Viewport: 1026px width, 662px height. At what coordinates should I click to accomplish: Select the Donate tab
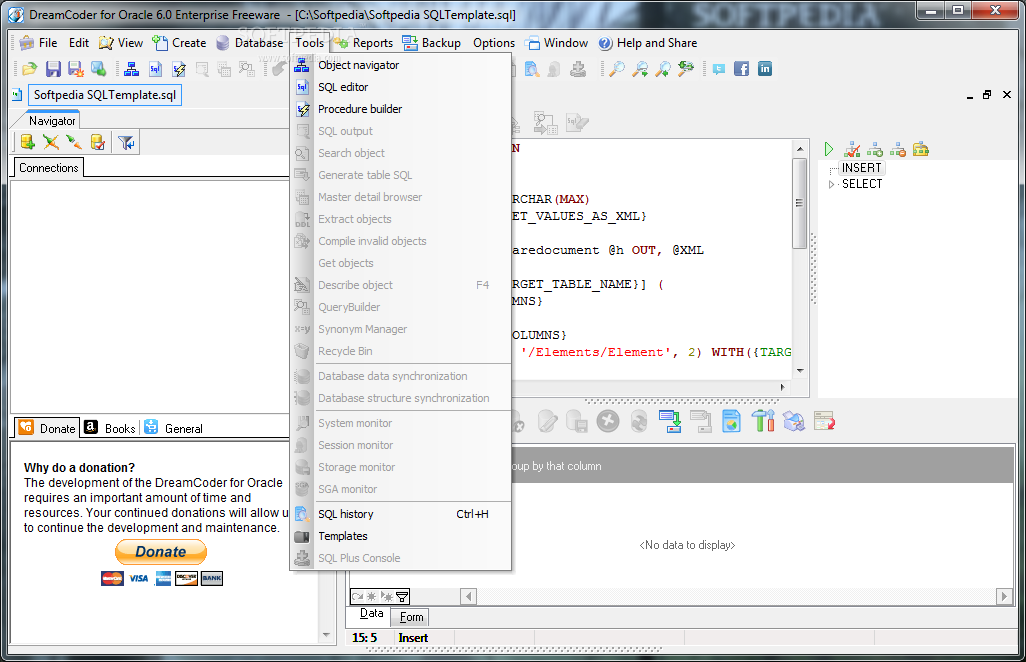[47, 428]
